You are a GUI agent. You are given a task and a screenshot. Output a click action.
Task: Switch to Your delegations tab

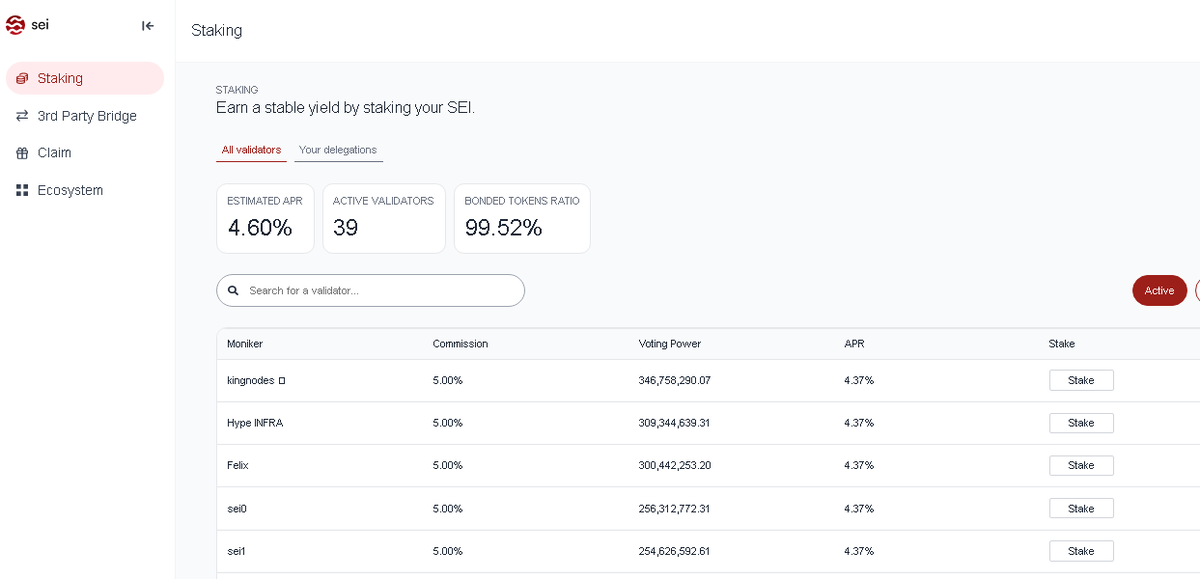pyautogui.click(x=338, y=150)
